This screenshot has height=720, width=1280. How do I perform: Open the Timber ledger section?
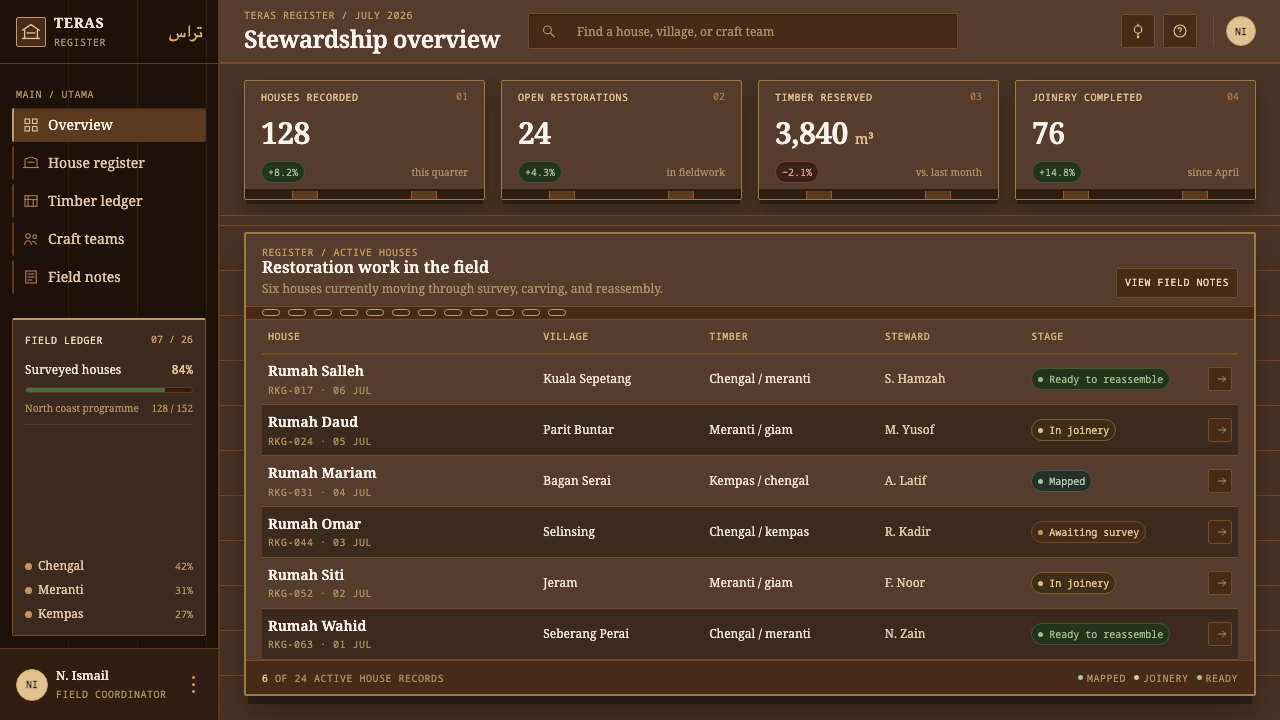pos(109,201)
